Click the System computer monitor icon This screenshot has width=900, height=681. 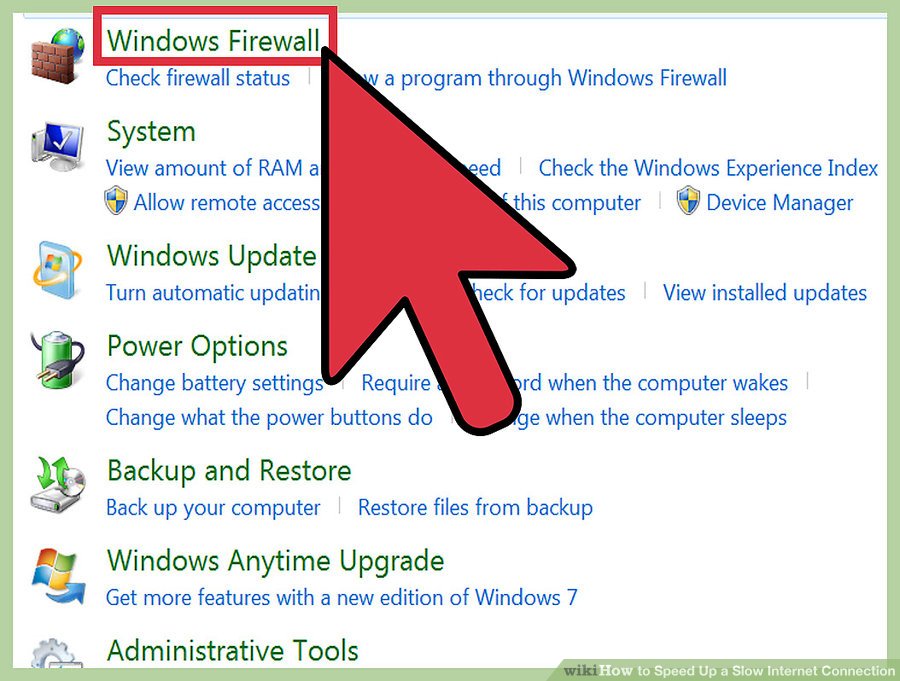tap(57, 146)
